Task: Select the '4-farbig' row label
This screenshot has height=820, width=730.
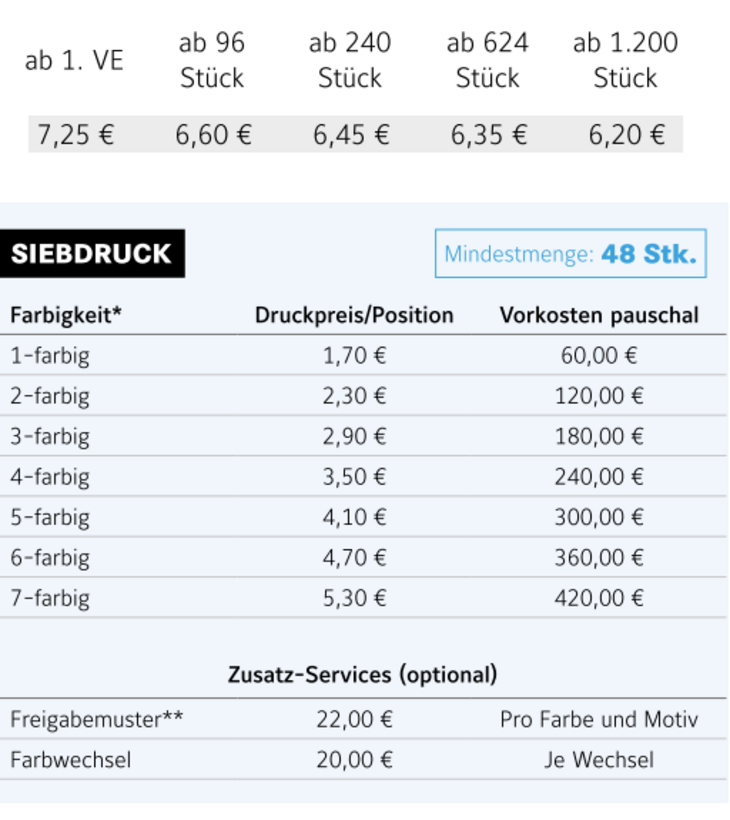Action: coord(50,477)
